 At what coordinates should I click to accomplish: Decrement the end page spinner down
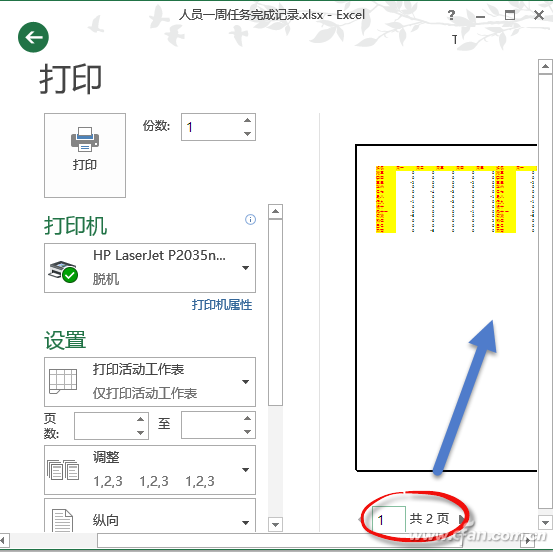click(248, 432)
